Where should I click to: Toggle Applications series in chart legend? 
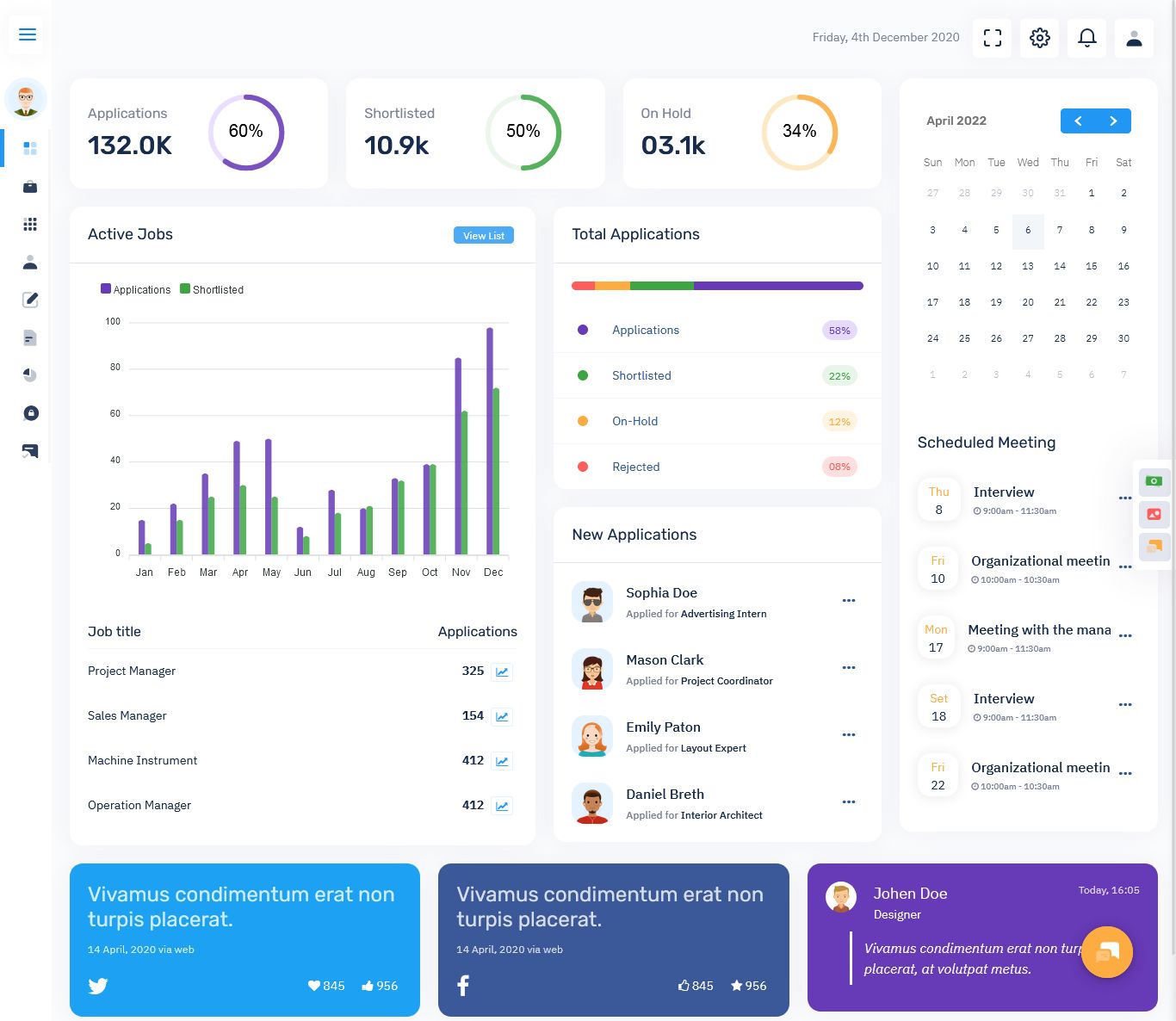[x=136, y=289]
